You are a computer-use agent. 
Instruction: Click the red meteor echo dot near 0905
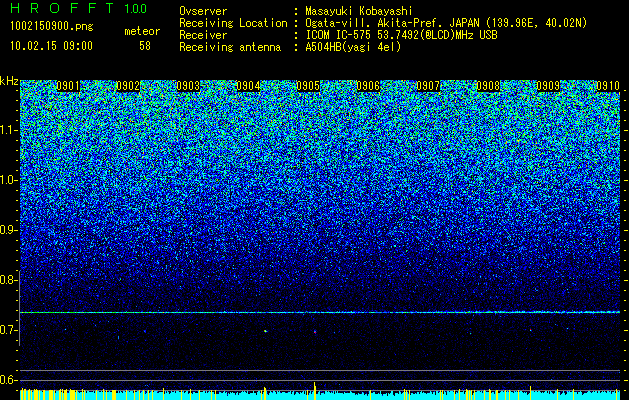click(315, 332)
